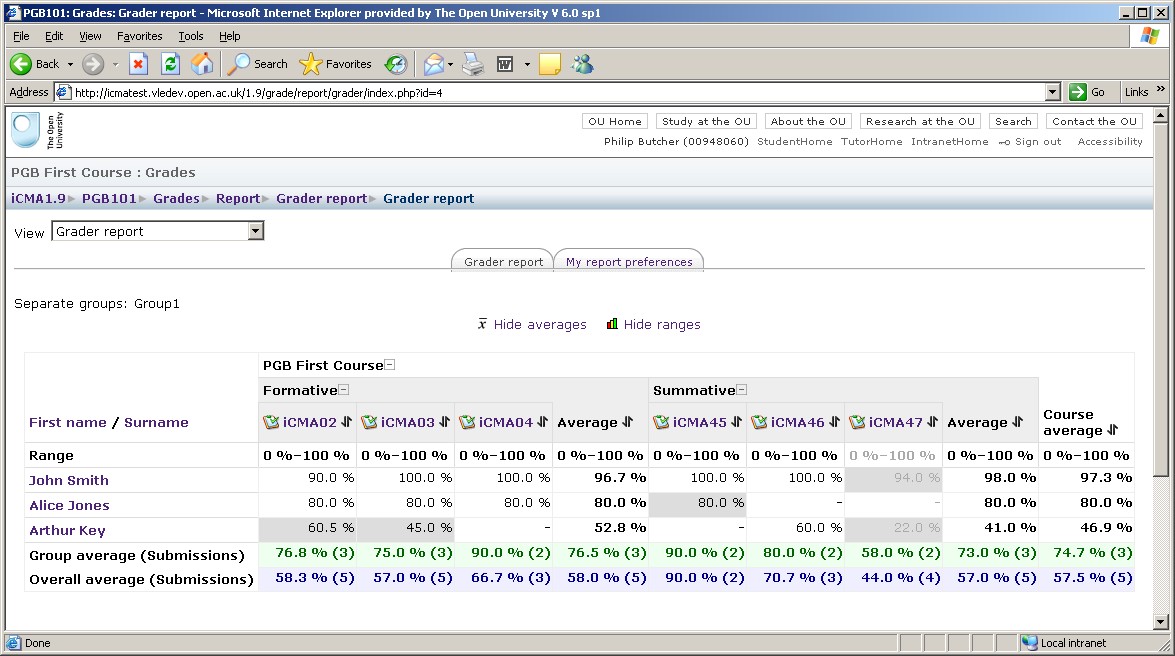The height and width of the screenshot is (656, 1175).
Task: Sort by iCMA46 column arrows
Action: tap(834, 422)
